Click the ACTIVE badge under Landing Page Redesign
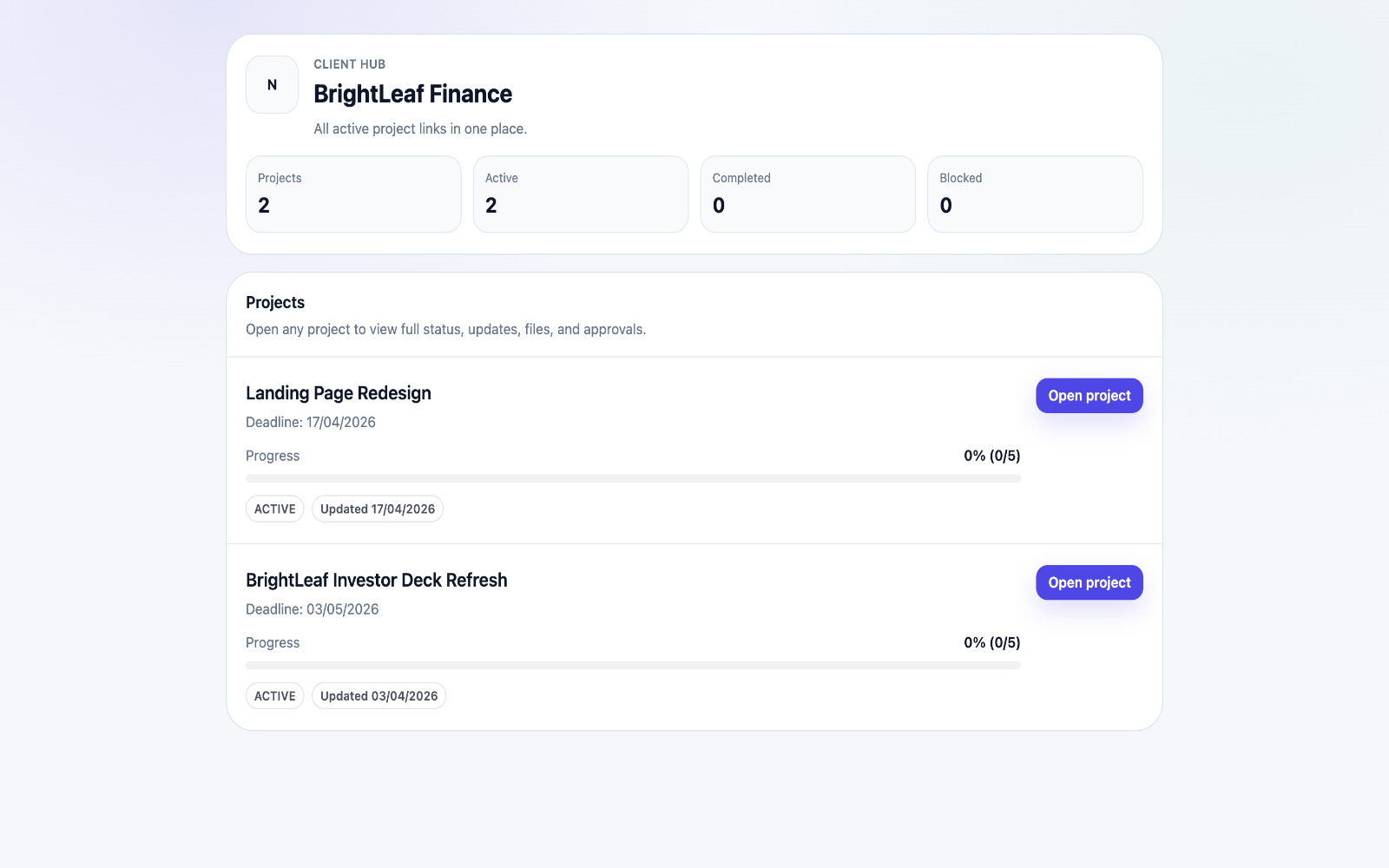 pyautogui.click(x=274, y=509)
